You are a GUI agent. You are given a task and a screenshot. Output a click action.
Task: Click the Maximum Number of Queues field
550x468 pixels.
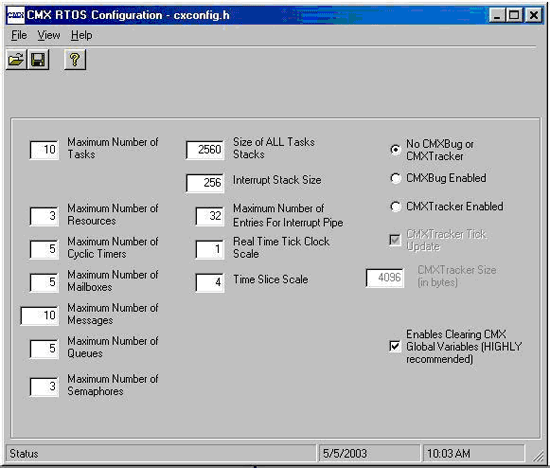point(44,349)
